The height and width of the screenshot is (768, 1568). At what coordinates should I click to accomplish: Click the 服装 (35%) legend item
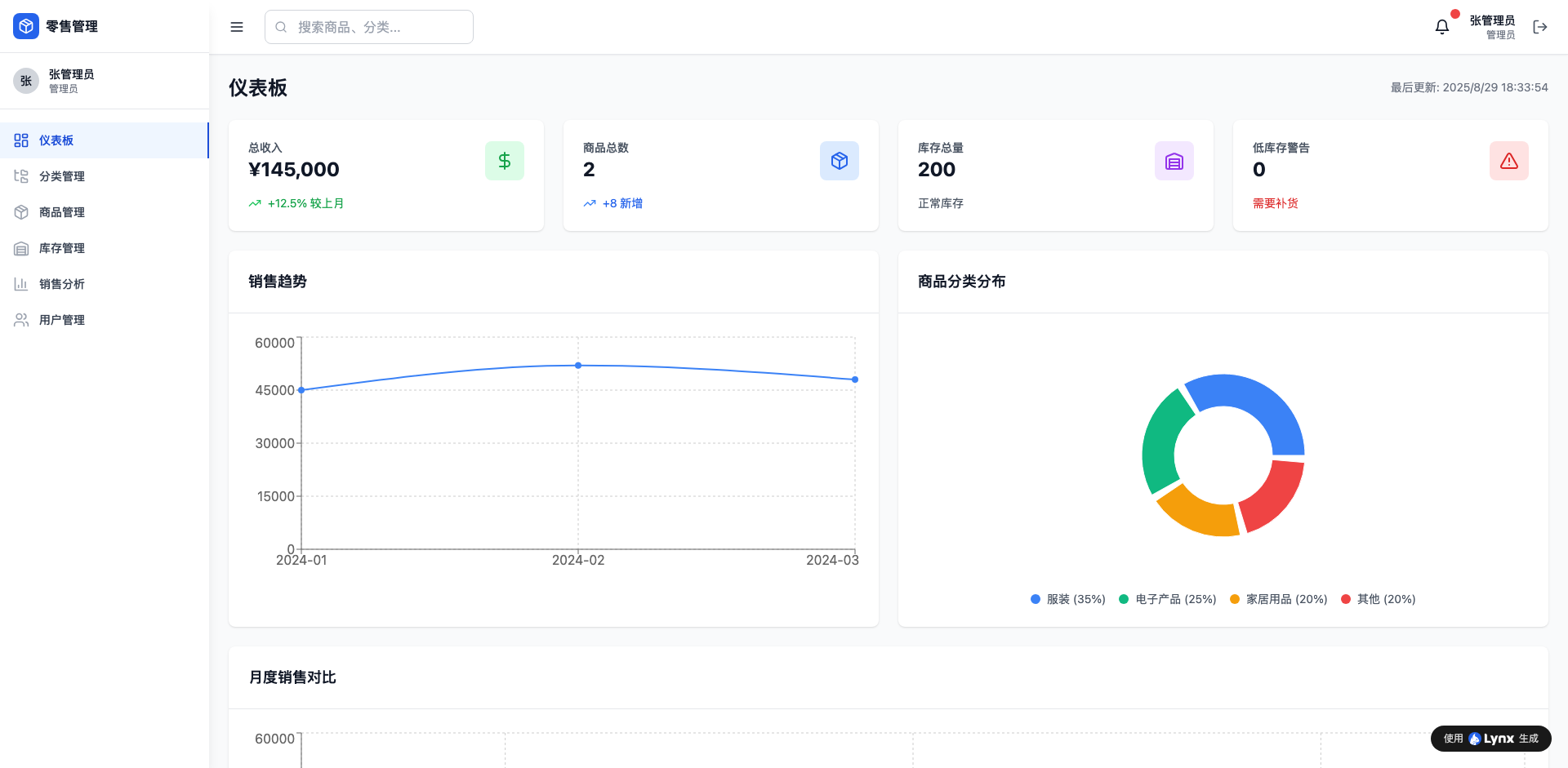[1068, 599]
